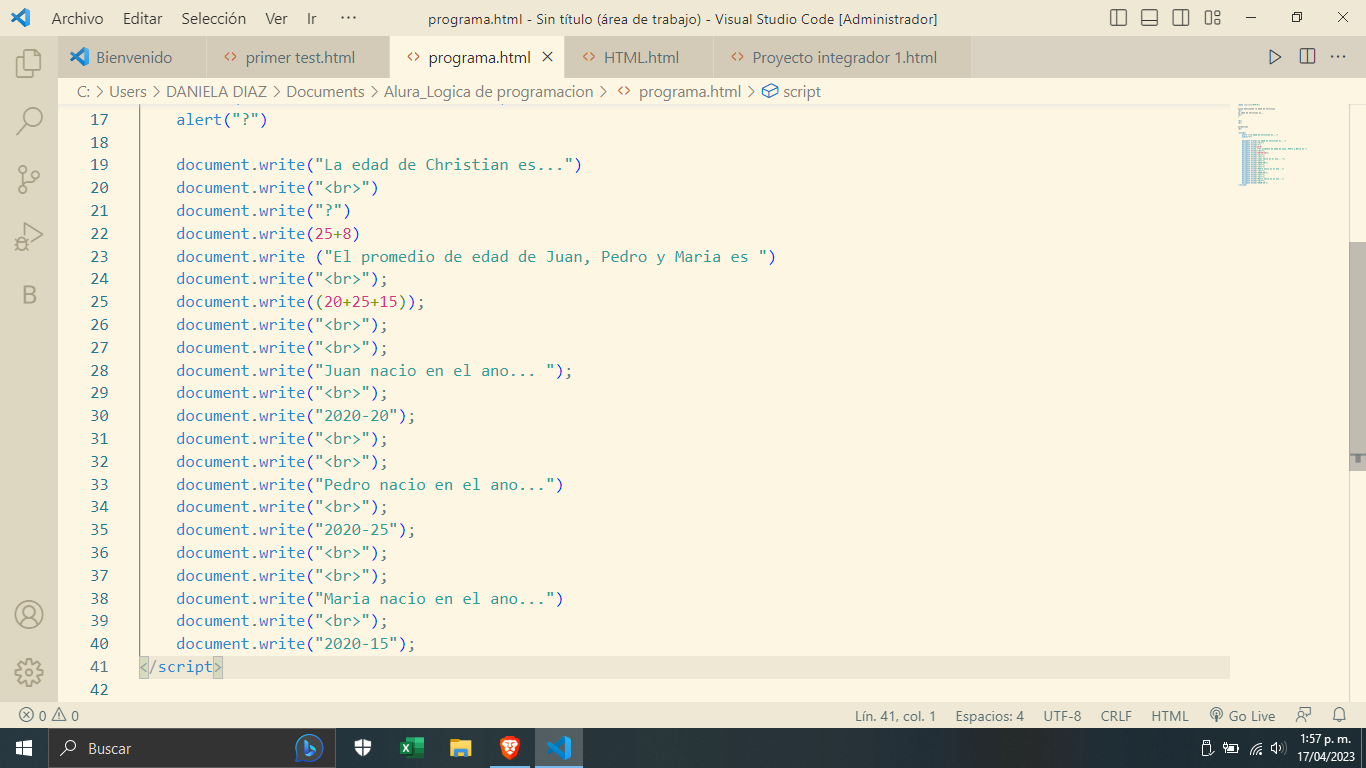Screen dimensions: 1366x768
Task: Open the B extension view in activity bar
Action: pos(29,295)
